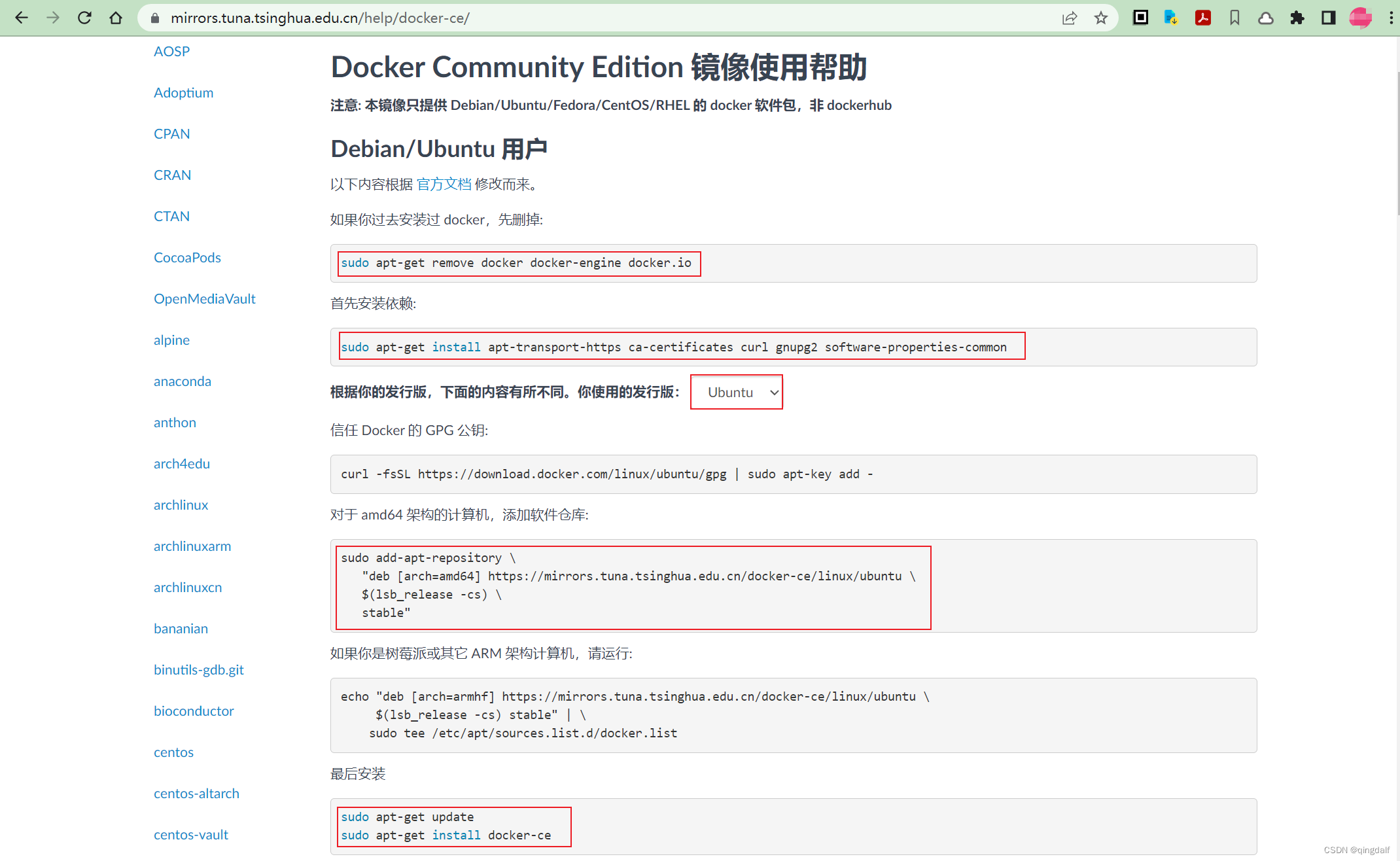
Task: Open the centos-altarch sidebar link
Action: click(x=196, y=793)
